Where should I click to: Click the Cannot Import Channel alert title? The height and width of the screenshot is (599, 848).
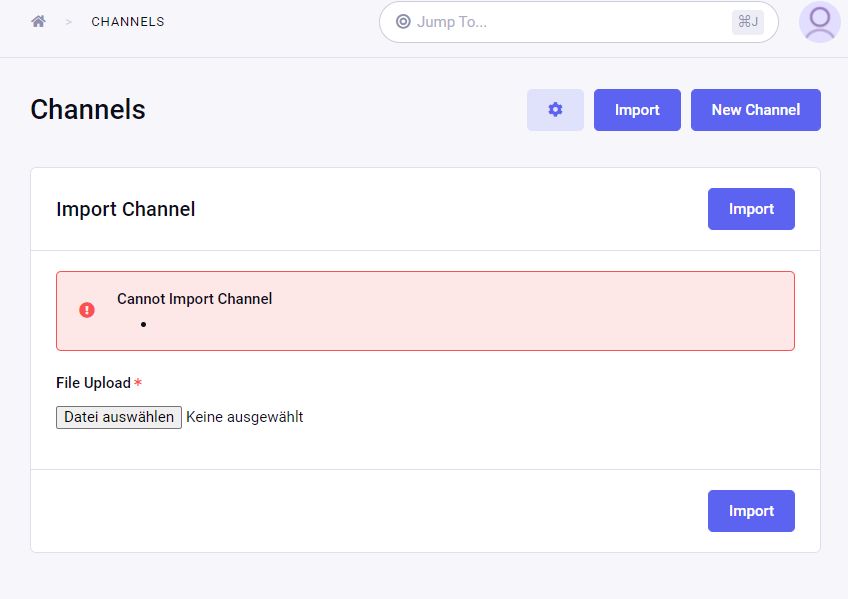click(x=194, y=299)
